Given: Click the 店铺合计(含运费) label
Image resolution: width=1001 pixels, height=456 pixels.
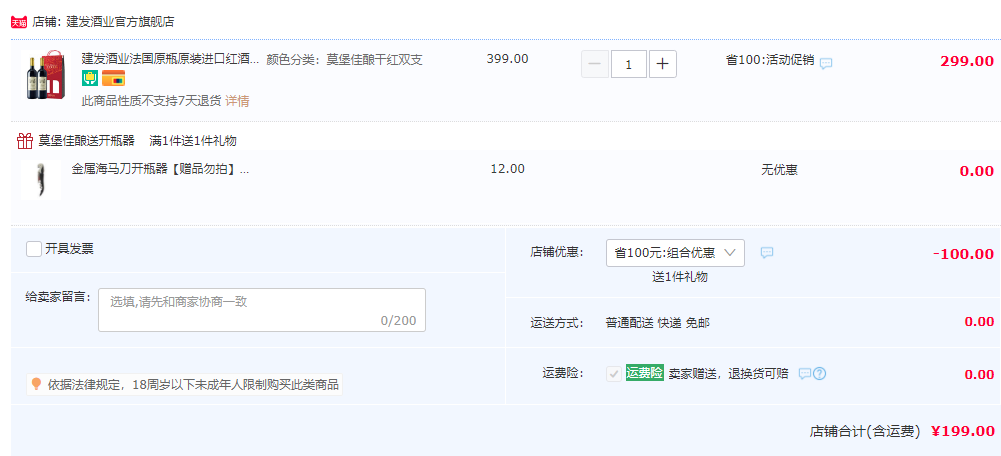Looking at the screenshot, I should pyautogui.click(x=864, y=431).
